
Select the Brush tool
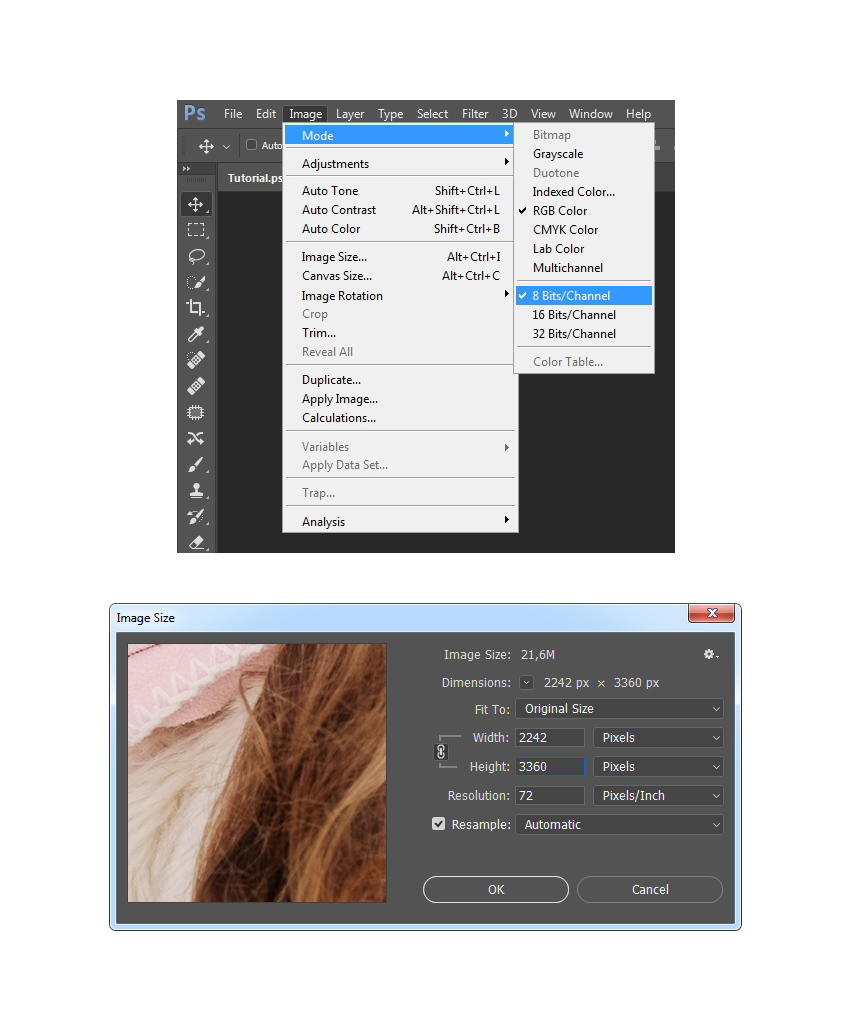pos(196,464)
